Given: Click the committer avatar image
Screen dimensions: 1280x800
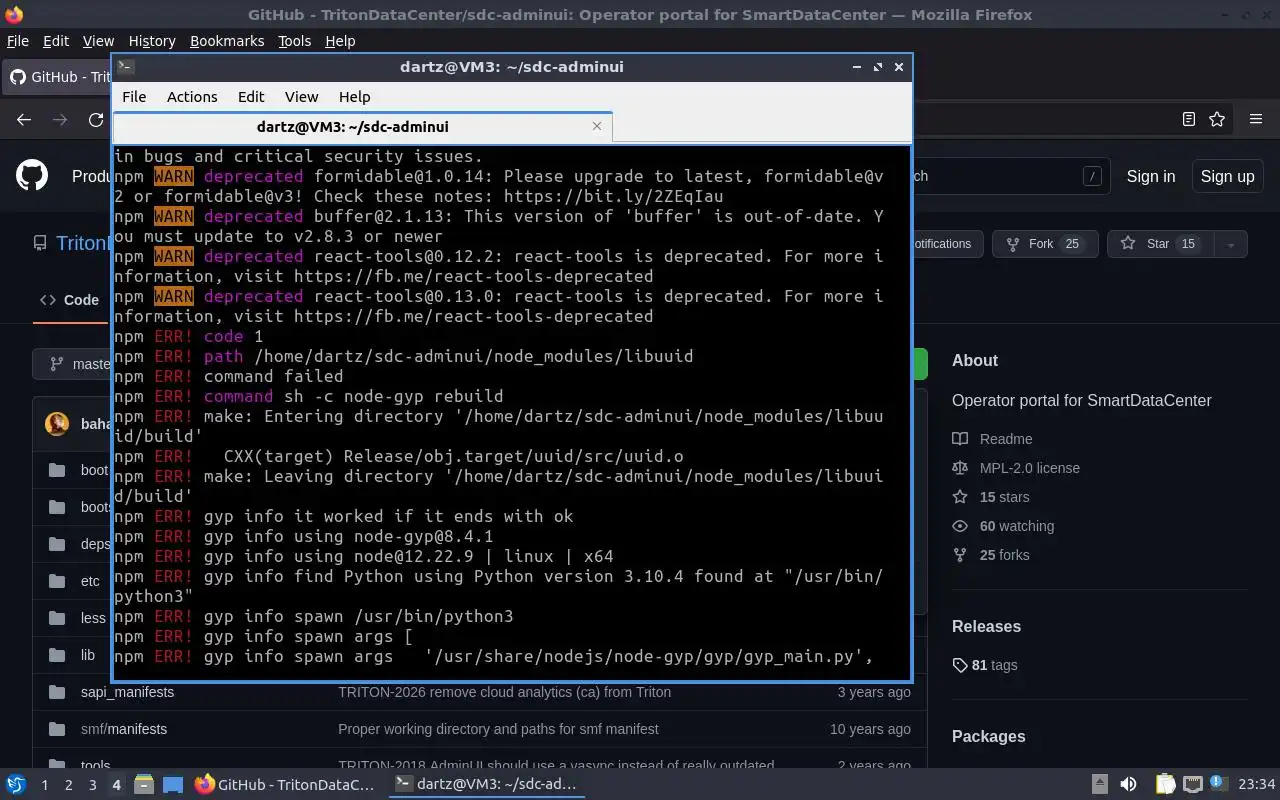Looking at the screenshot, I should [x=57, y=423].
